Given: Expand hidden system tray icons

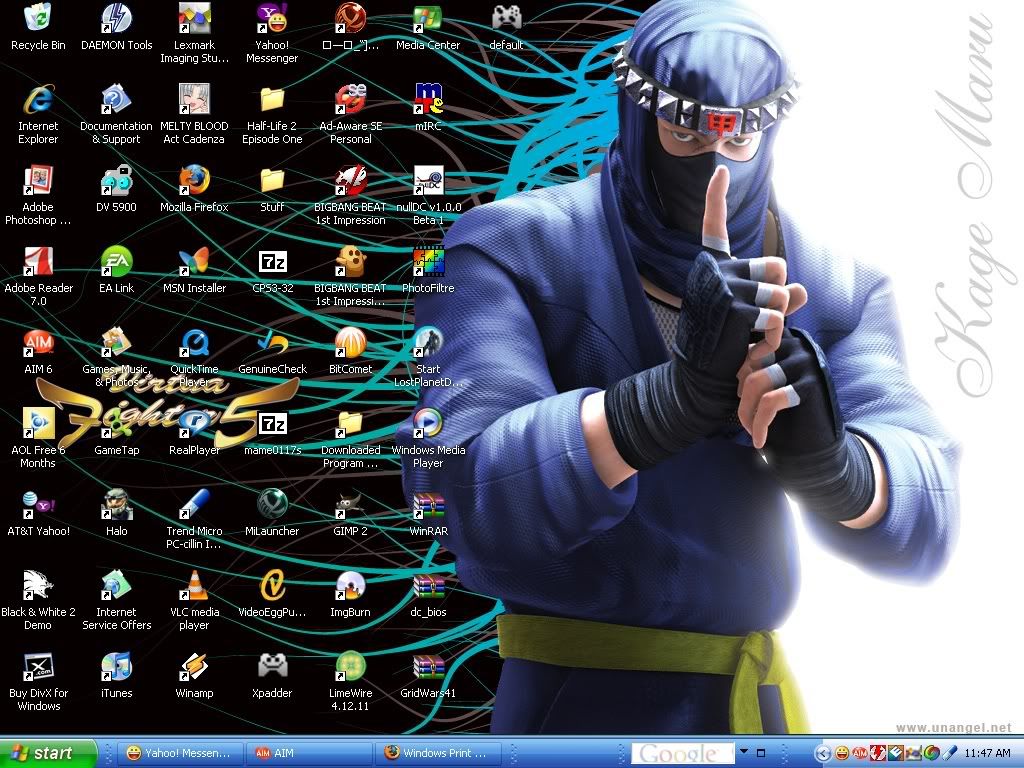Looking at the screenshot, I should click(x=823, y=754).
